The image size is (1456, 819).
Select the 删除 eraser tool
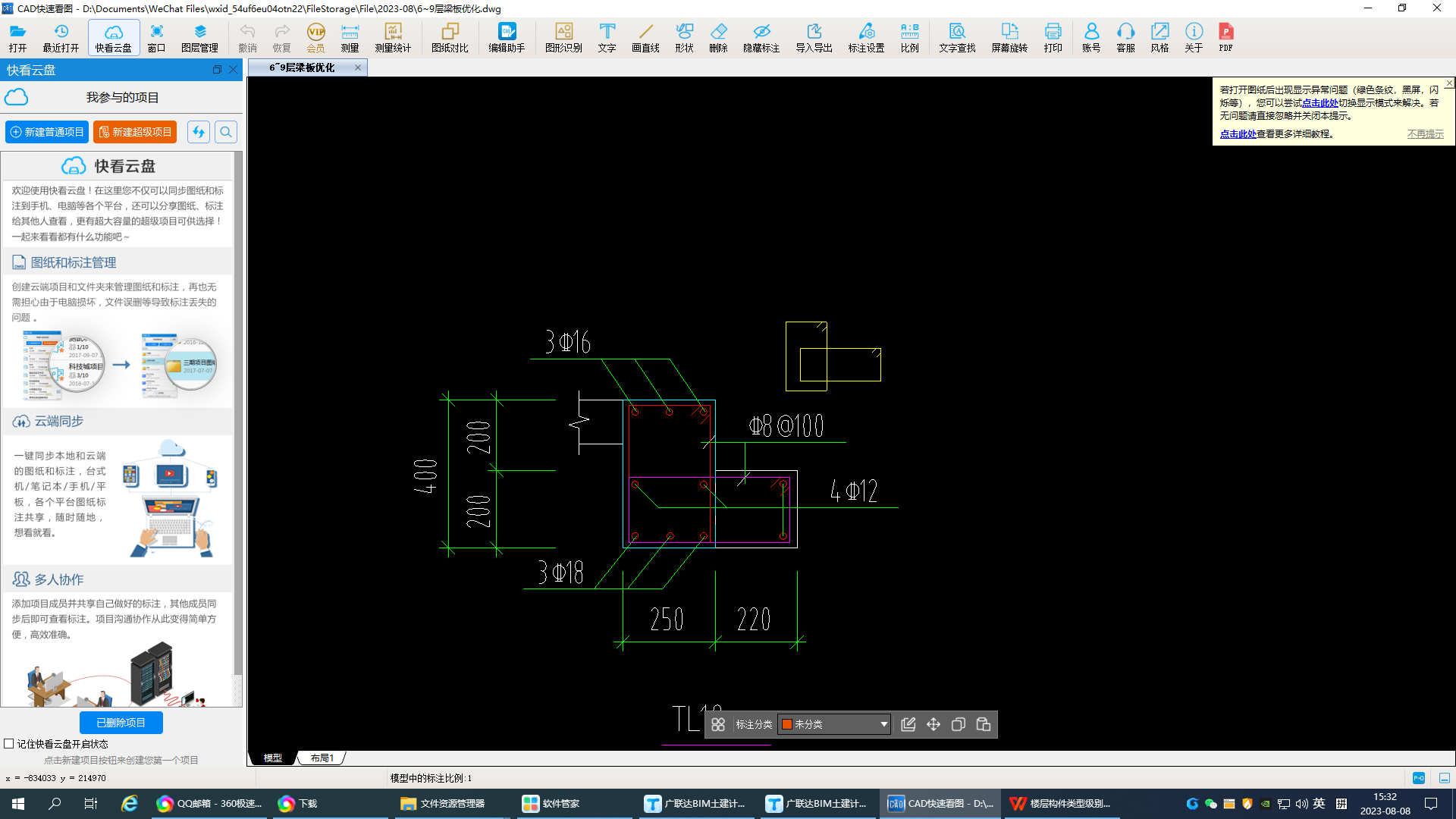[x=718, y=37]
